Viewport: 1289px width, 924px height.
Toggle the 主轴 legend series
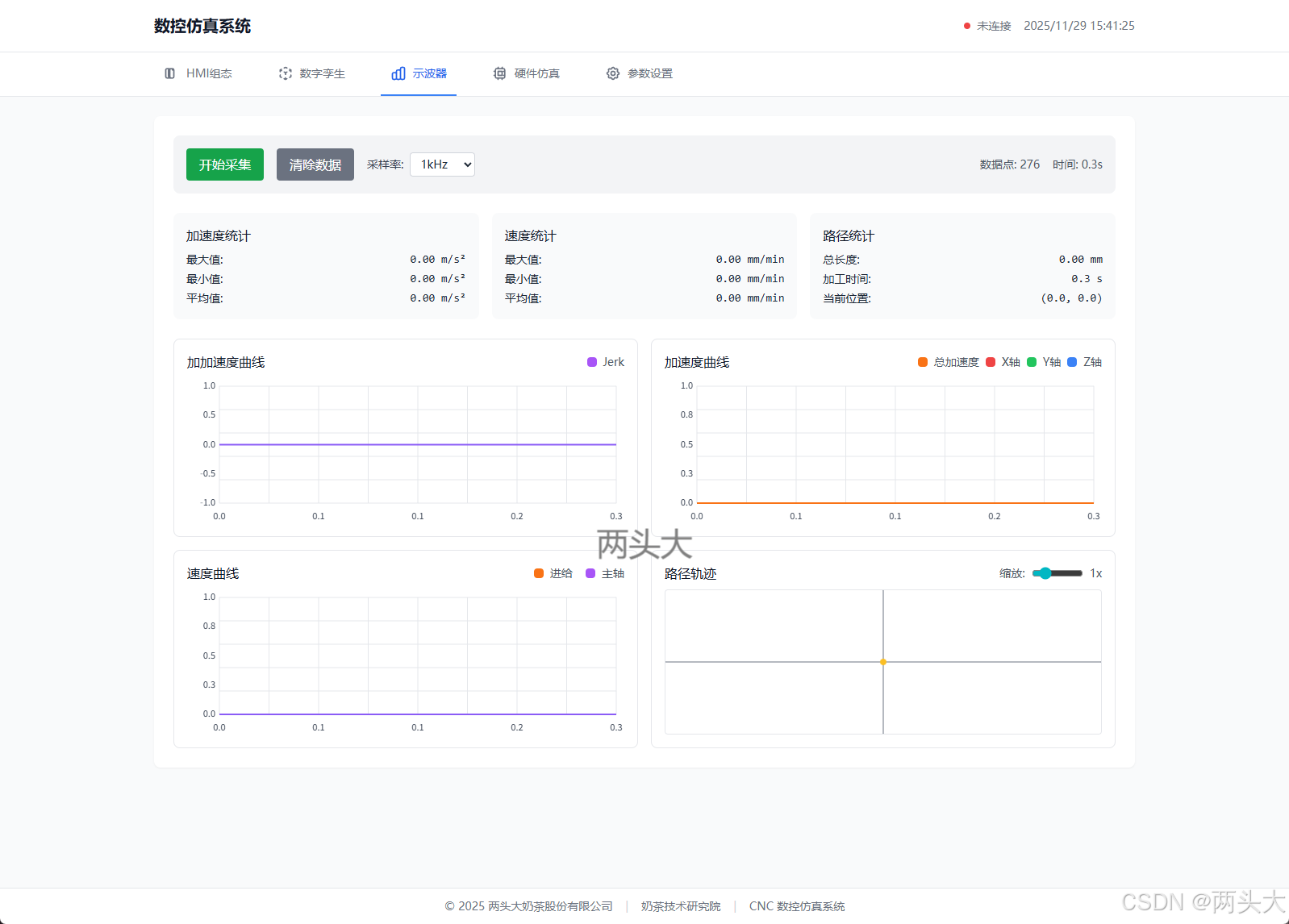pyautogui.click(x=605, y=573)
